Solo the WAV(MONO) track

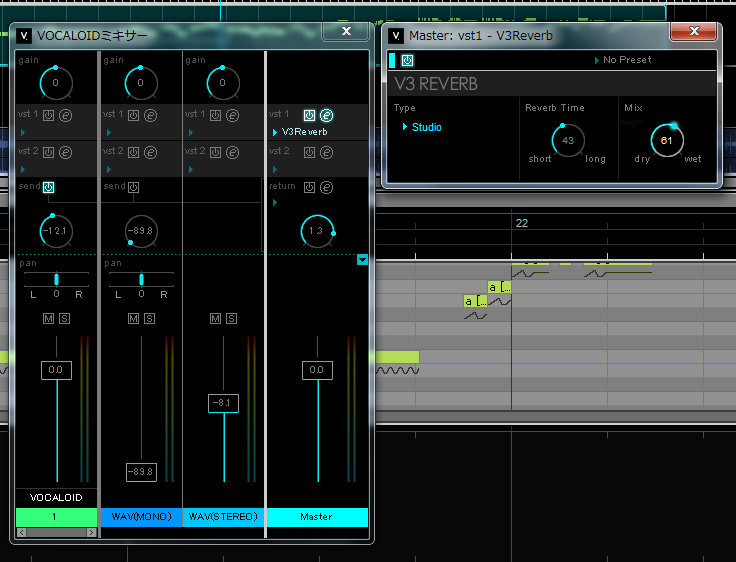tap(149, 319)
